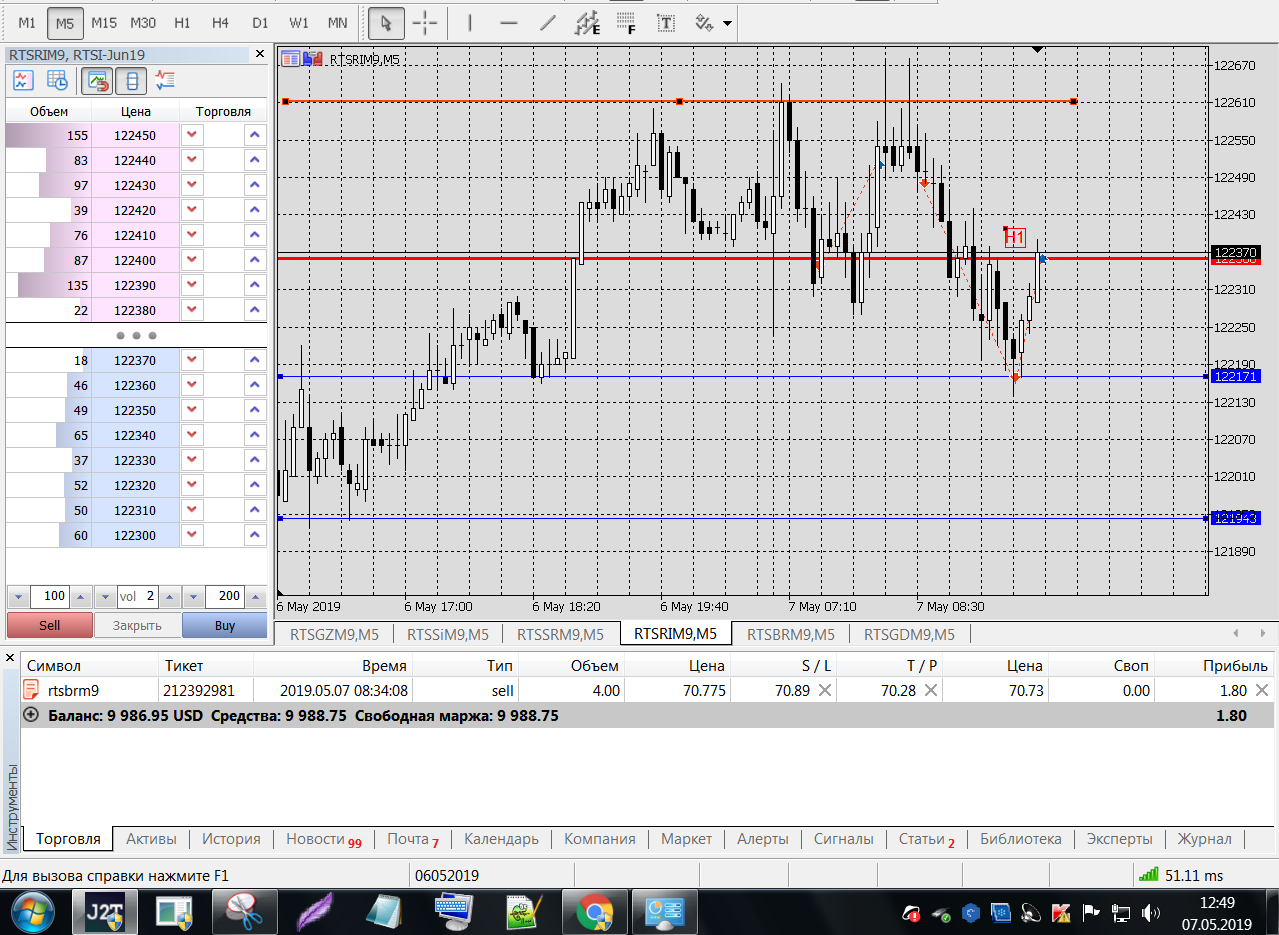
Task: Switch chart timeframe to M15
Action: 103,22
